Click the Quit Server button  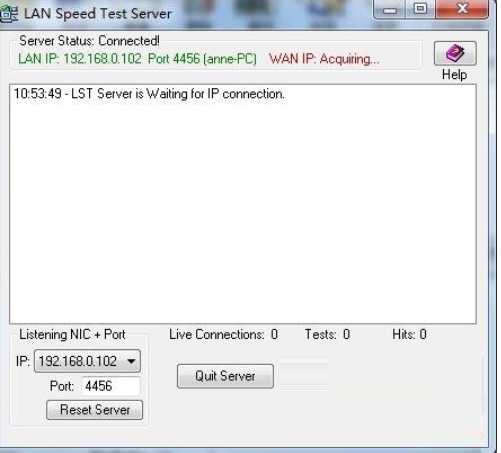(225, 376)
